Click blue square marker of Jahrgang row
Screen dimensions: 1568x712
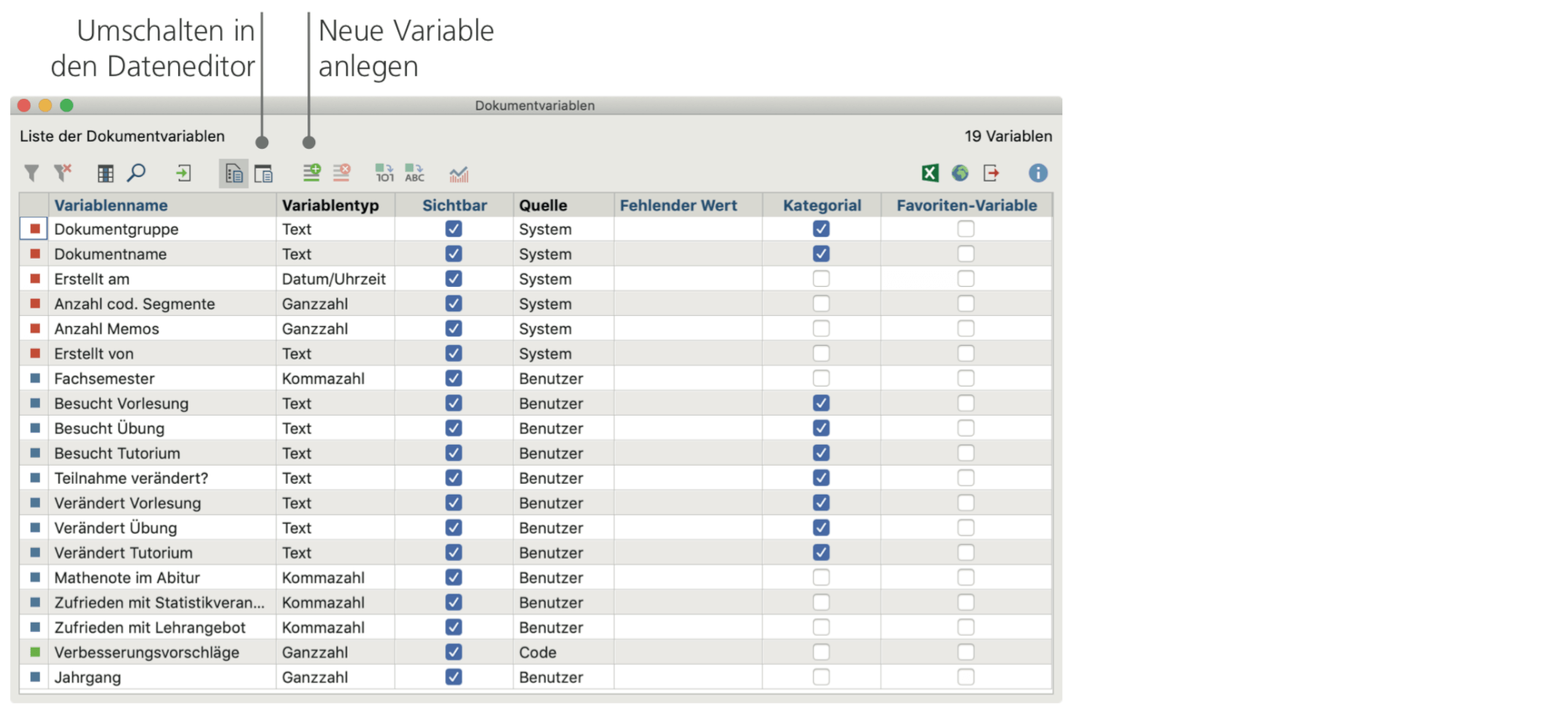coord(35,677)
